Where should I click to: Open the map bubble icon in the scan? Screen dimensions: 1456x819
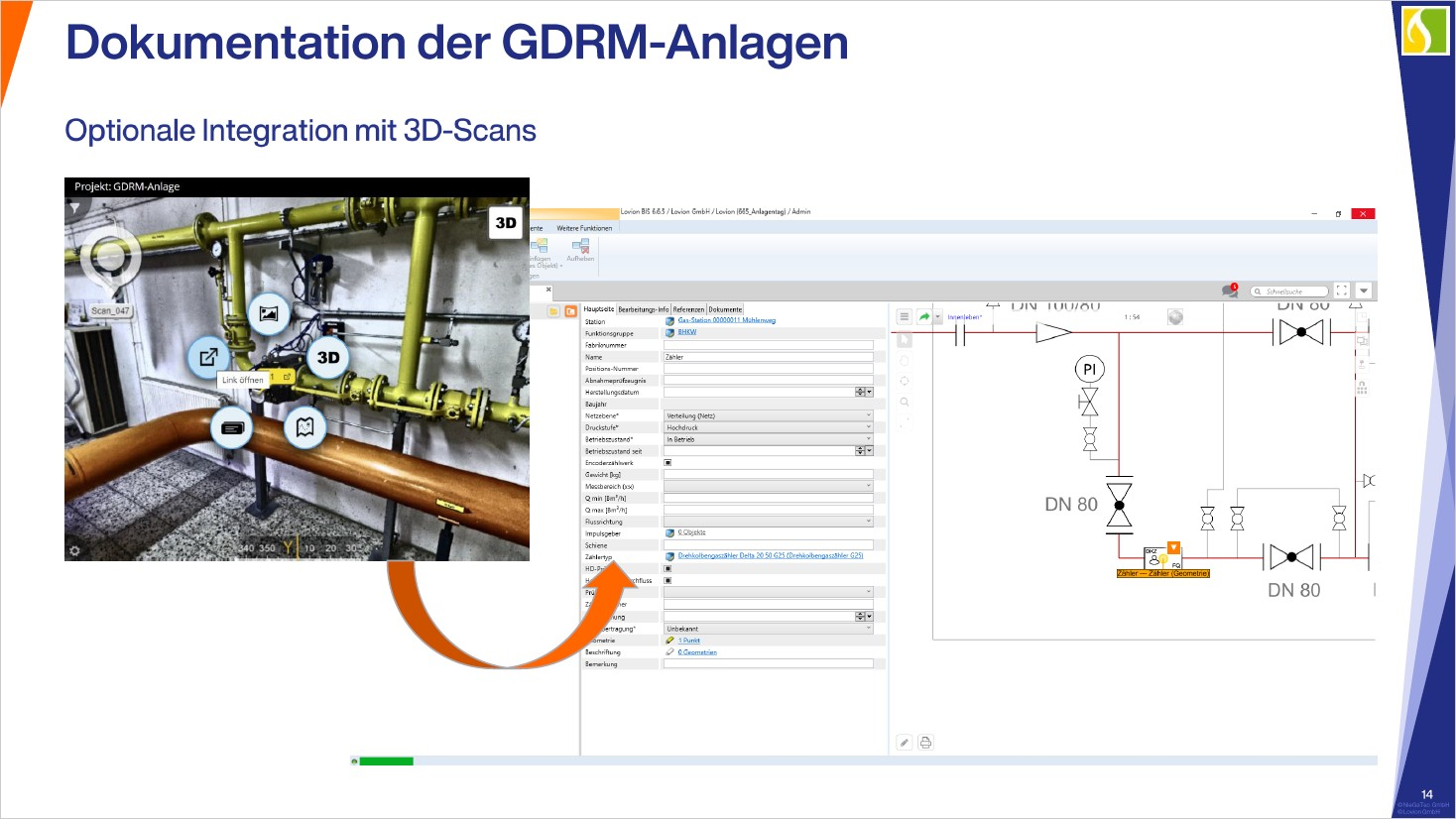click(x=305, y=427)
